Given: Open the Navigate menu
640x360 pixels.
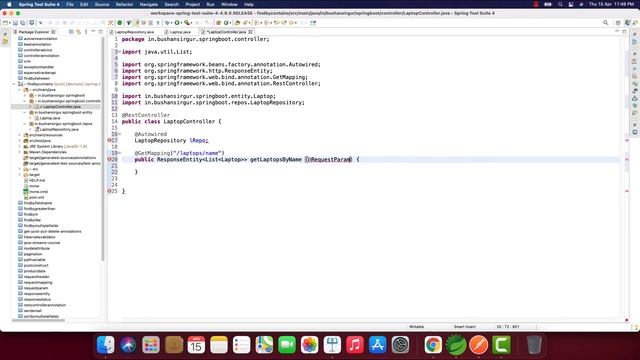Looking at the screenshot, I should pyautogui.click(x=149, y=4).
